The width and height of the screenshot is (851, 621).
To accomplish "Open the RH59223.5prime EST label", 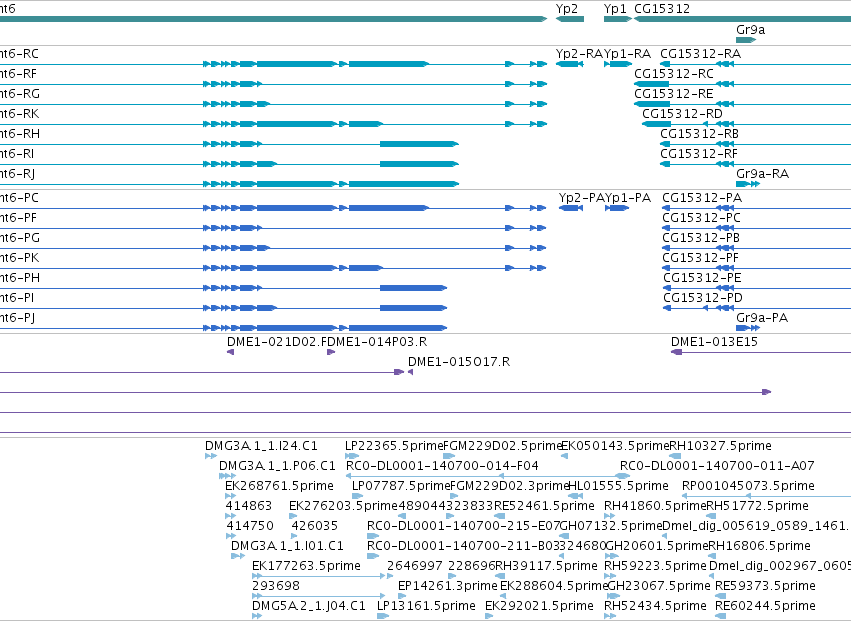I will point(655,566).
